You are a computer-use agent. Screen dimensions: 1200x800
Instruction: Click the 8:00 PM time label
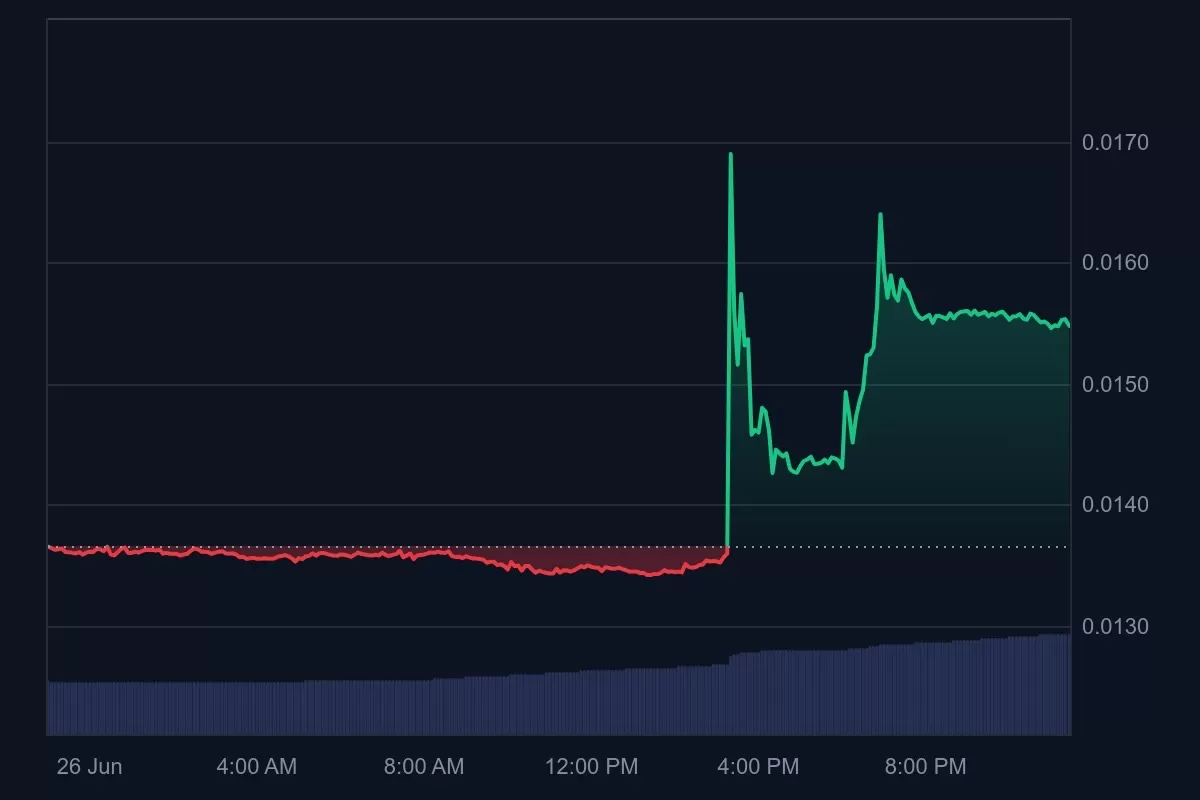(926, 767)
